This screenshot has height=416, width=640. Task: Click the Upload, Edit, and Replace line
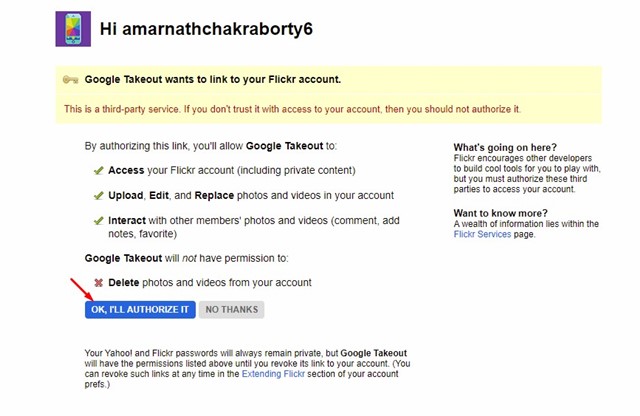click(251, 196)
